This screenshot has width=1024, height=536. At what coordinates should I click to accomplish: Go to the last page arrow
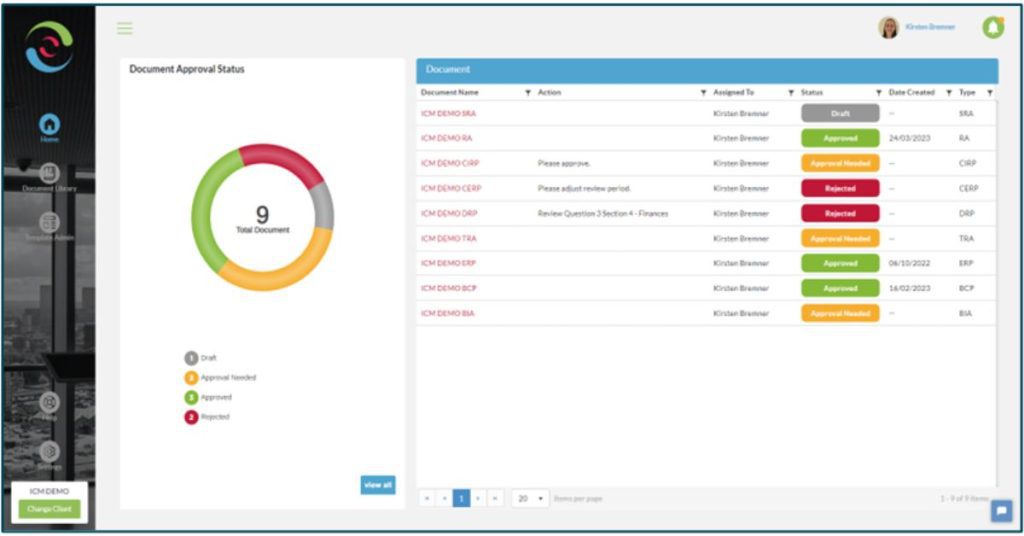(x=495, y=499)
